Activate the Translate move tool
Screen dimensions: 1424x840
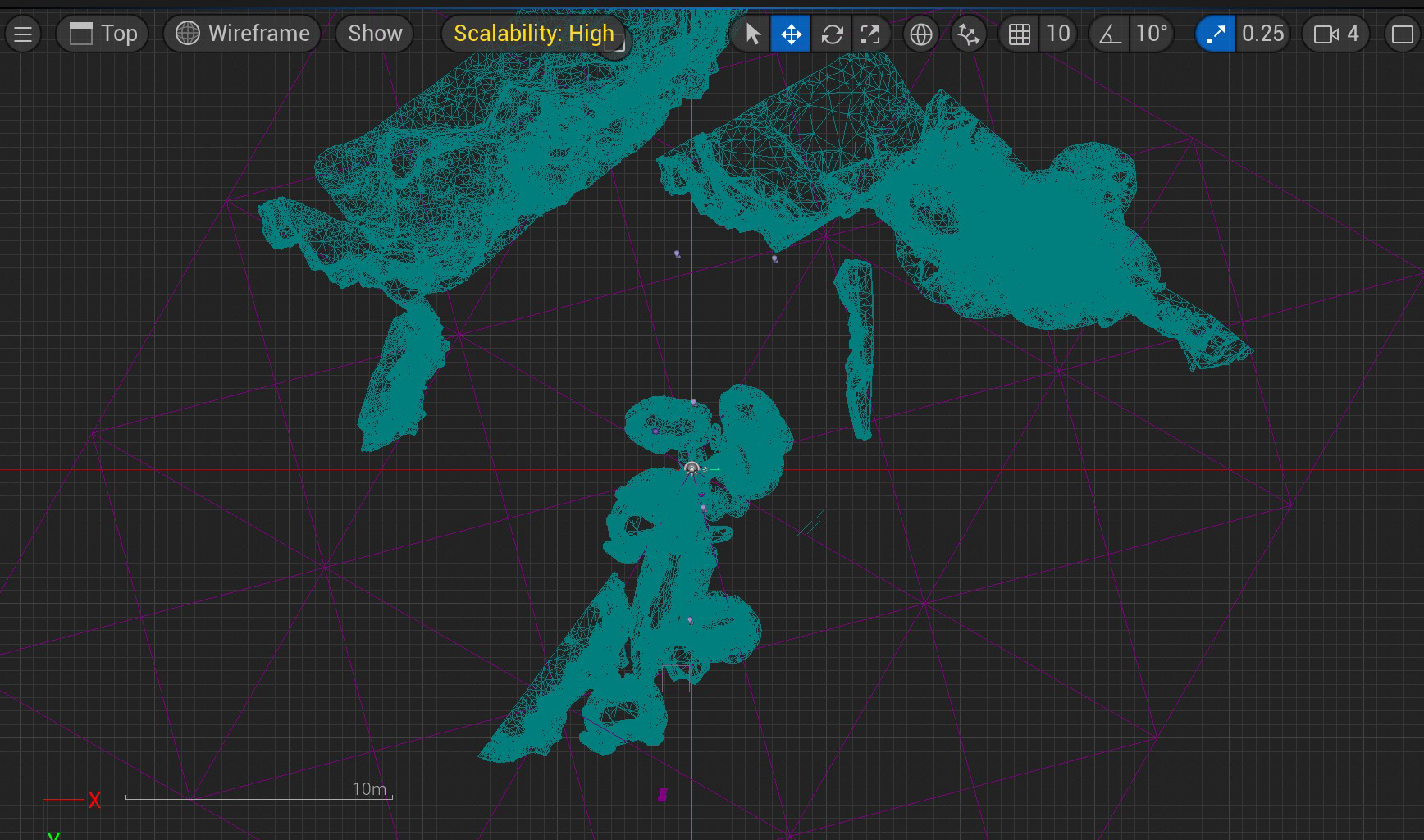click(791, 34)
